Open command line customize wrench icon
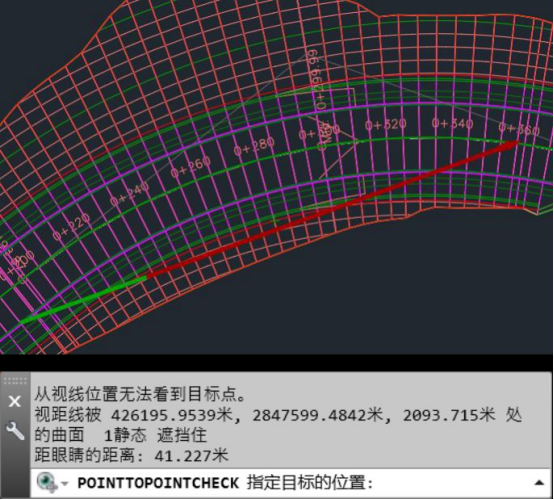 (x=15, y=430)
